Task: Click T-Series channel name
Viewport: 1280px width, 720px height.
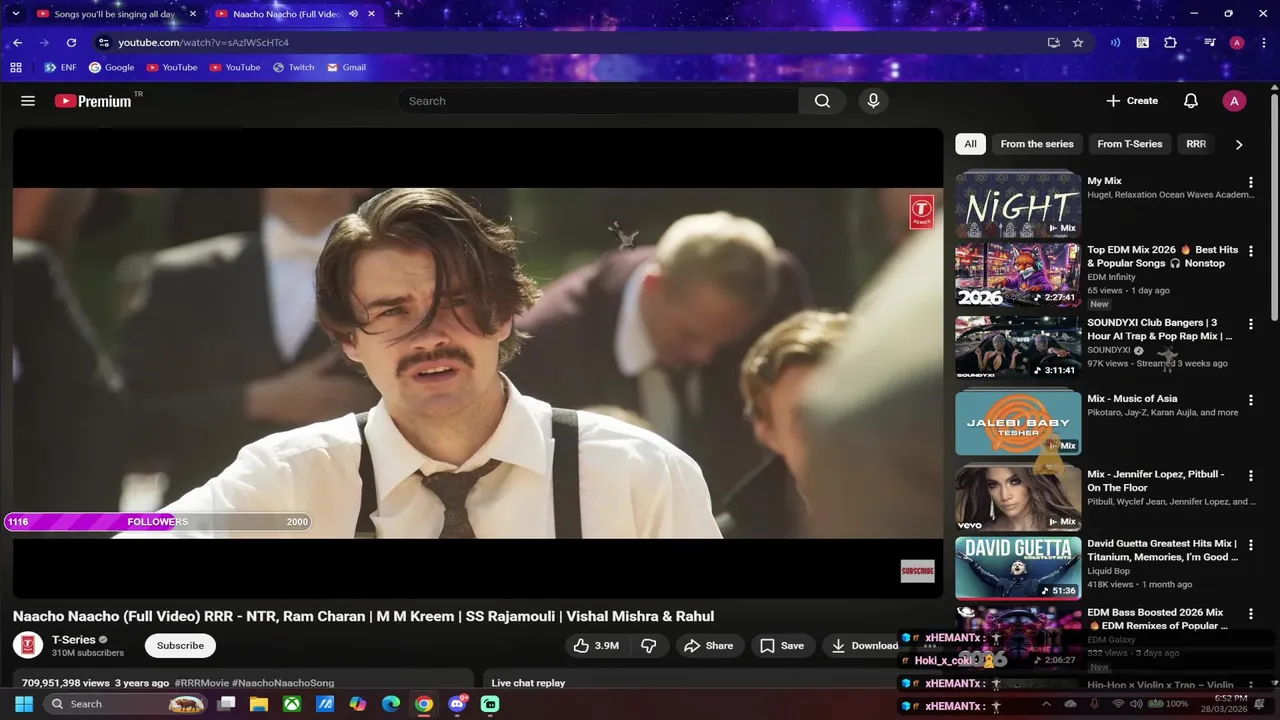Action: pos(74,640)
